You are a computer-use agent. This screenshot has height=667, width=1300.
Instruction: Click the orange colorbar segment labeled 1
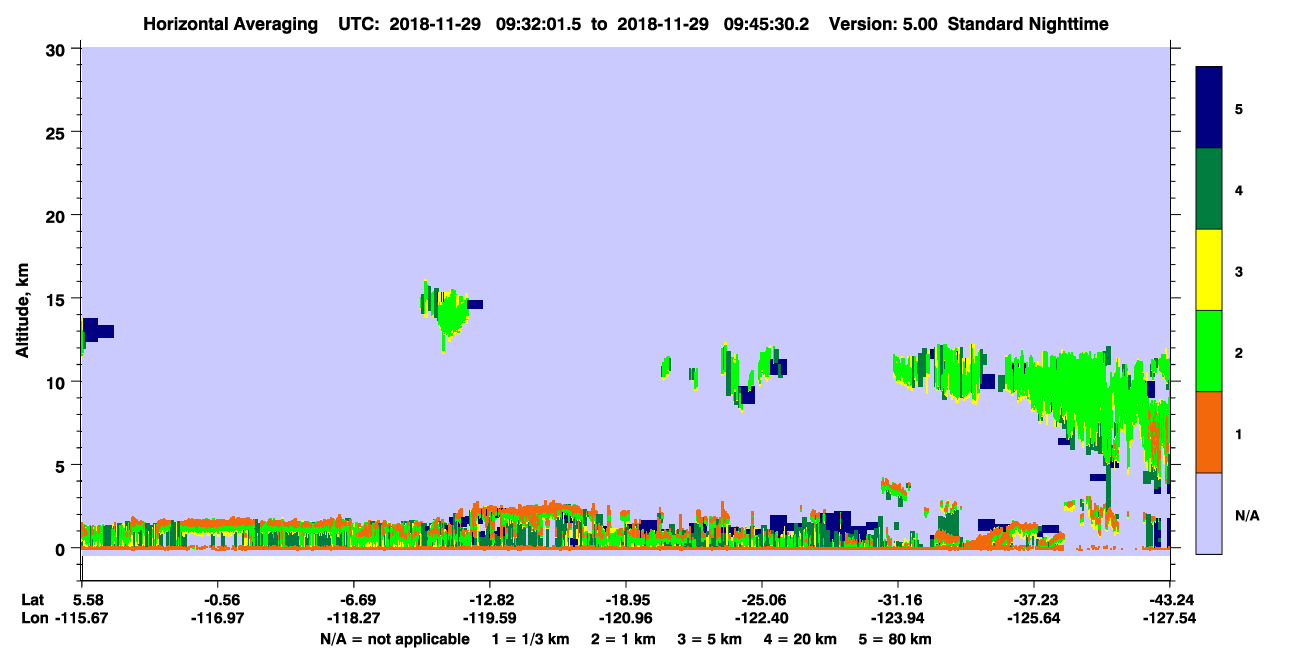tap(1209, 432)
